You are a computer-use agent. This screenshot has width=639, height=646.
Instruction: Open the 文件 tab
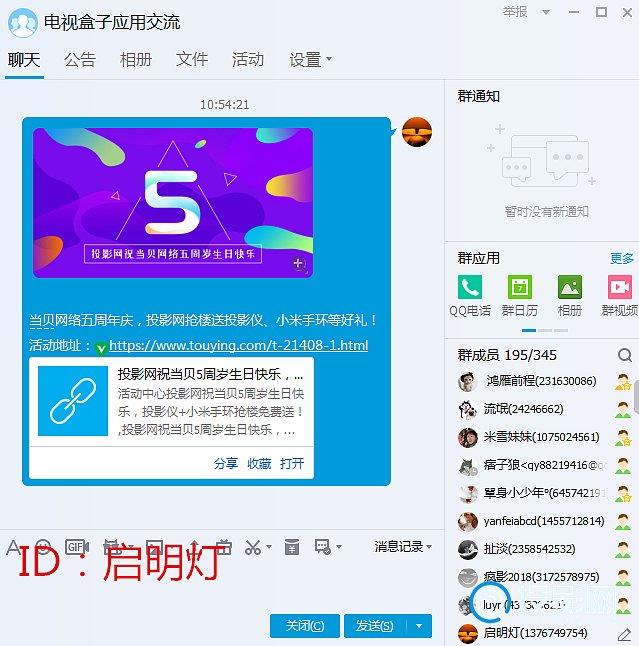click(192, 60)
